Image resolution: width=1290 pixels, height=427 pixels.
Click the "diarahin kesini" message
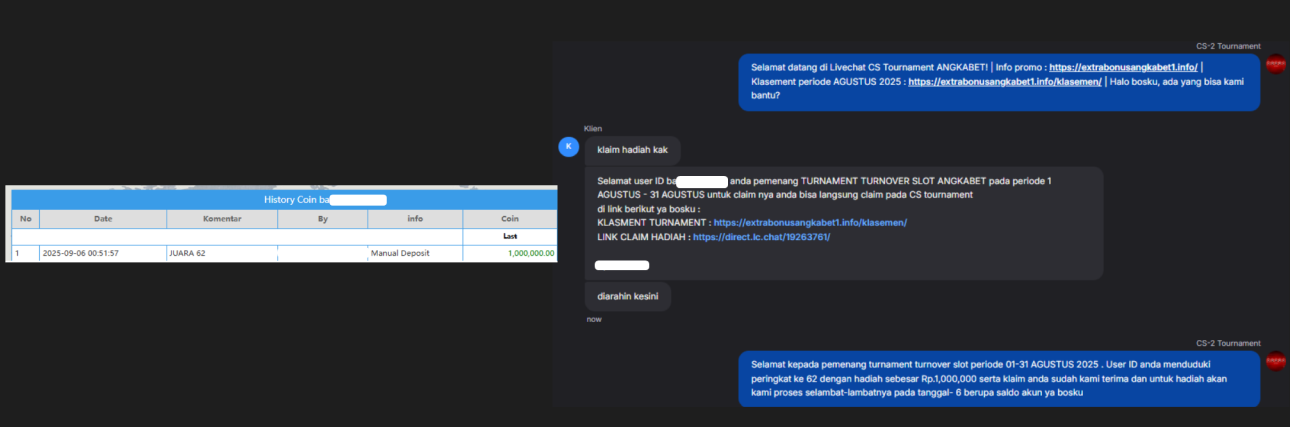628,296
